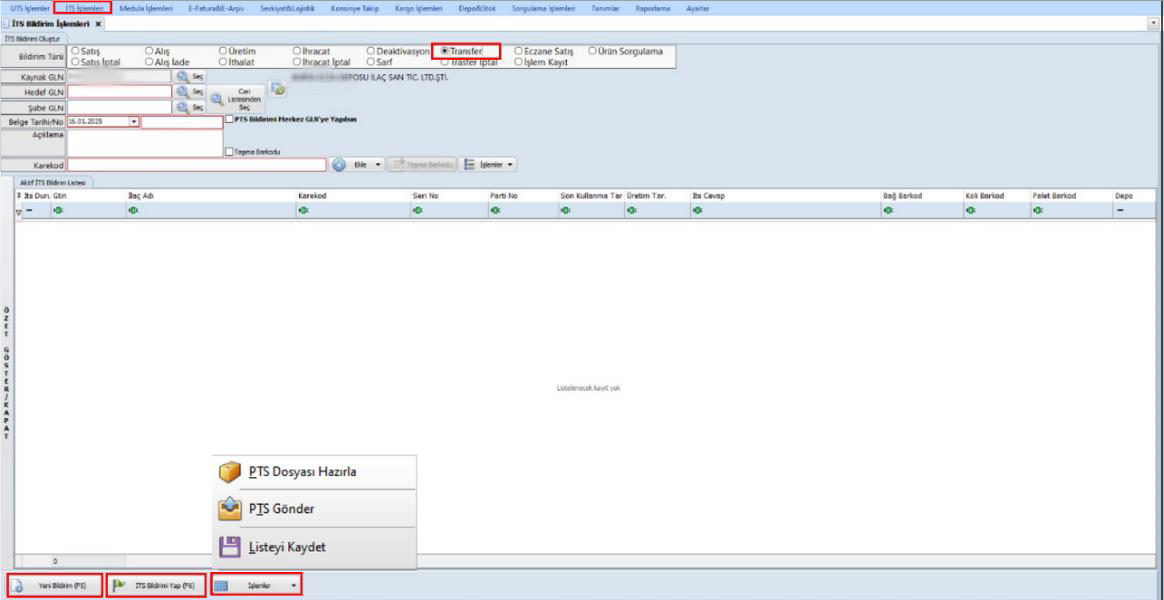The height and width of the screenshot is (600, 1164).
Task: Open the bottom İşlemler dropdown button
Action: pos(293,586)
